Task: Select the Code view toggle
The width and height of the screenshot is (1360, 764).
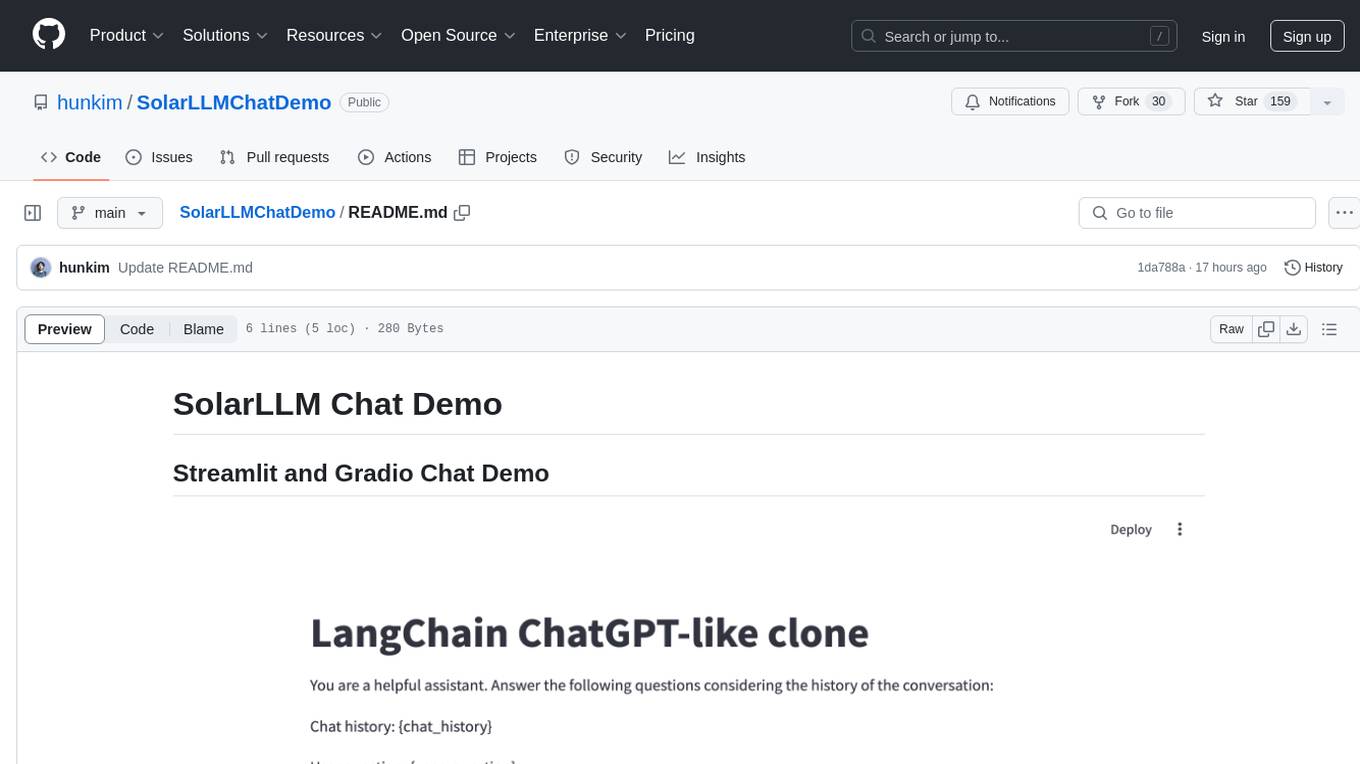Action: [x=137, y=329]
